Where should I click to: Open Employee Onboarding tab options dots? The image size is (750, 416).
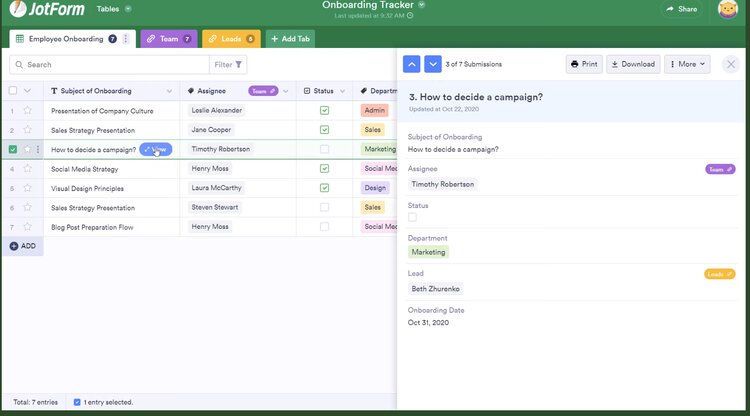point(126,39)
